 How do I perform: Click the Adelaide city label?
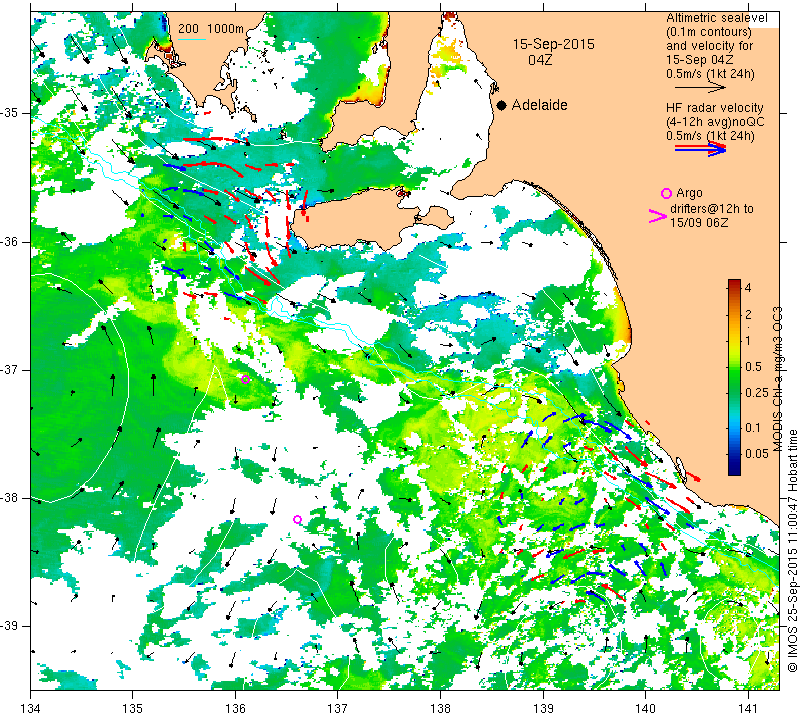539,105
